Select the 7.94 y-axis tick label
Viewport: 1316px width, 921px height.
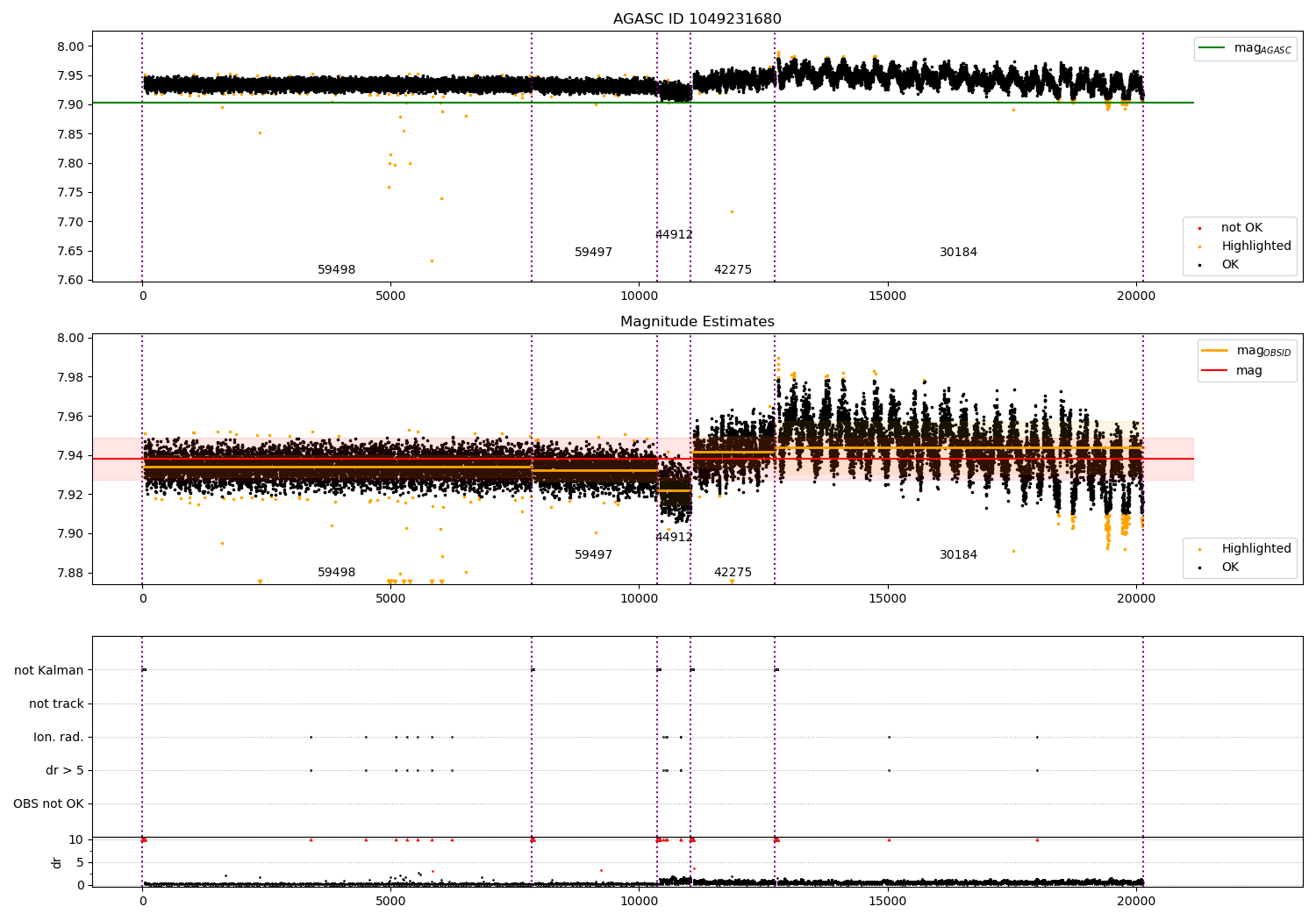coord(70,456)
